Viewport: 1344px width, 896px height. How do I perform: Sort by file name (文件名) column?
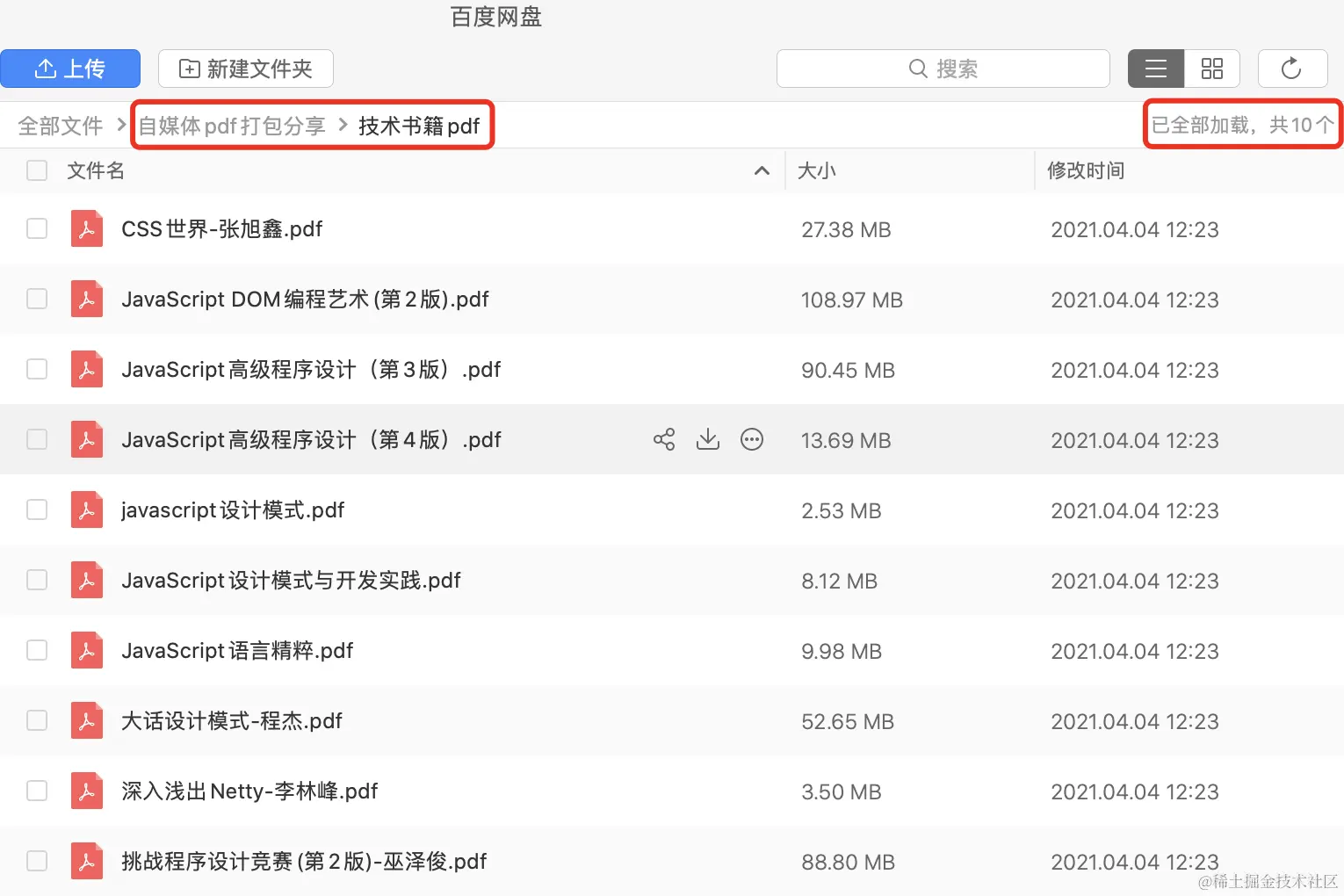click(x=96, y=170)
